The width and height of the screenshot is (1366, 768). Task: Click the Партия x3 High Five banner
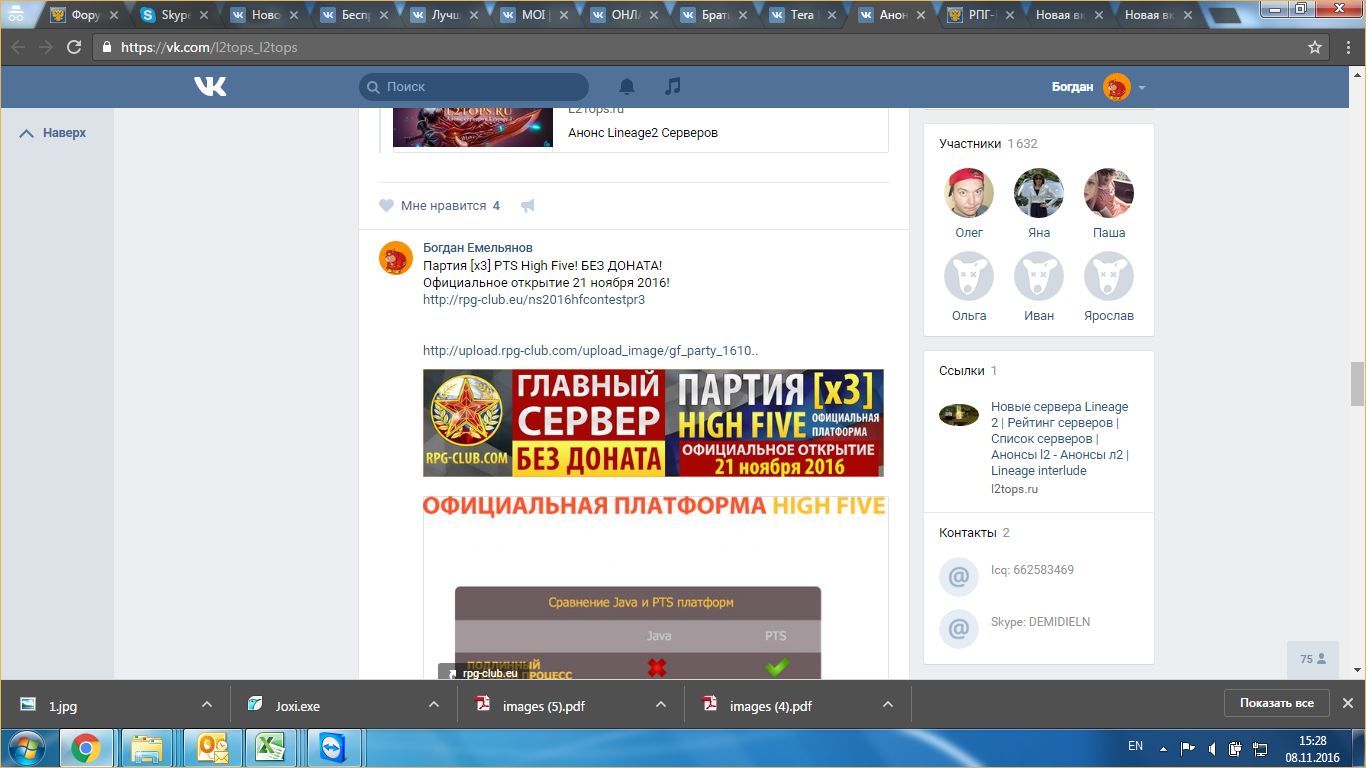(653, 423)
